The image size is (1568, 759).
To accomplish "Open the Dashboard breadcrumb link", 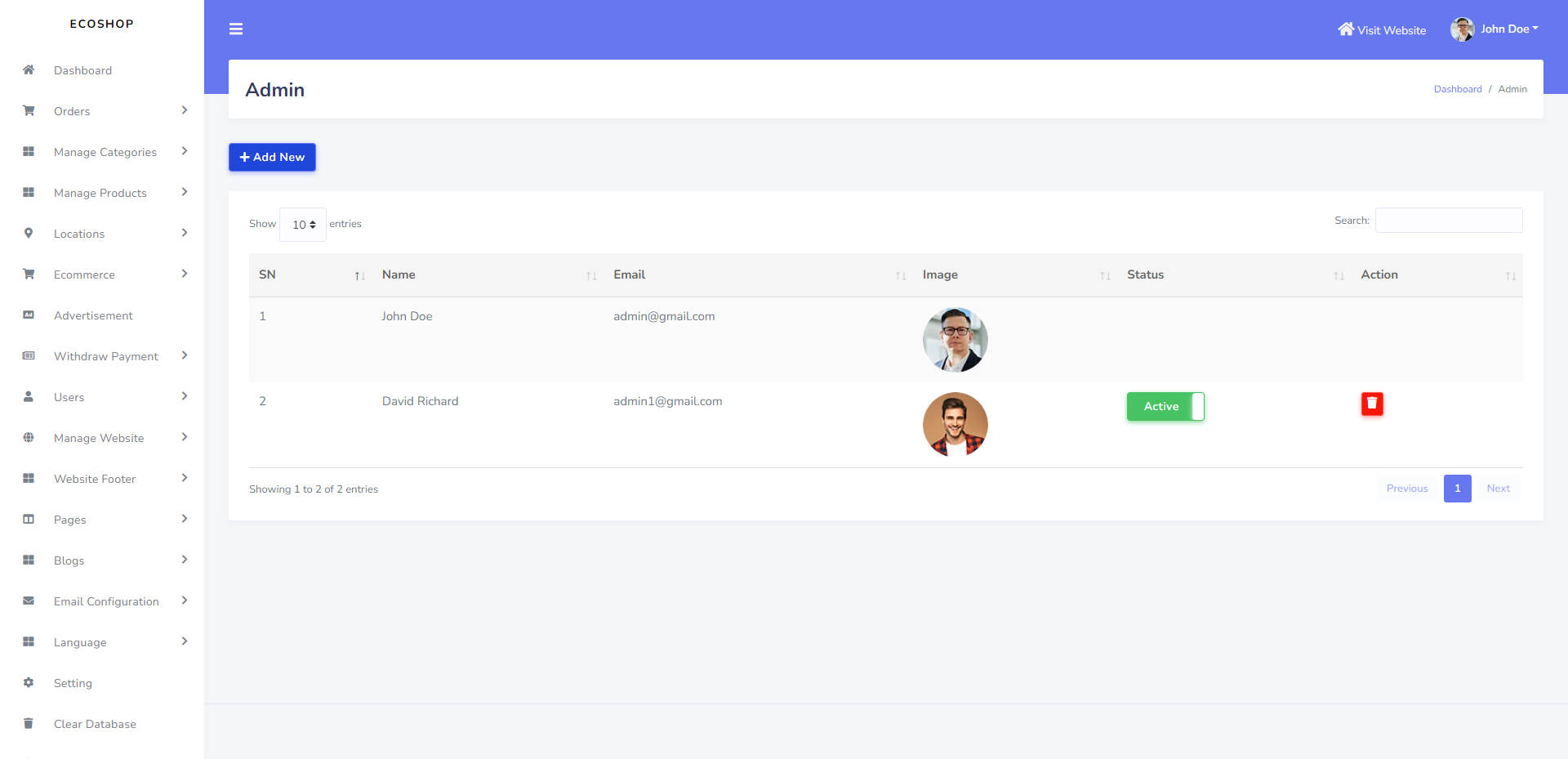I will pyautogui.click(x=1458, y=88).
